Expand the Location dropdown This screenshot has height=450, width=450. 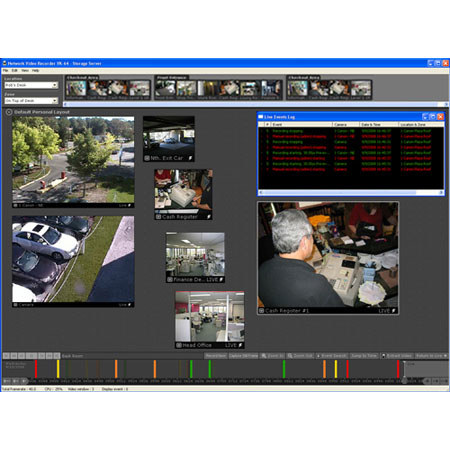(54, 85)
